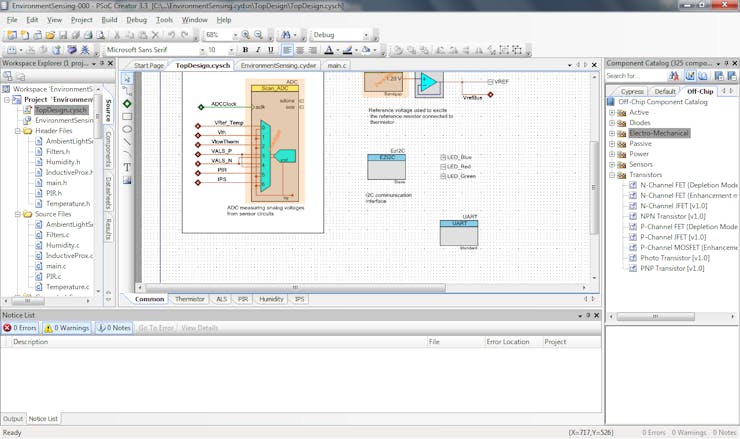740x439 pixels.
Task: Select the wire drawing tool in canvas palette
Action: tap(127, 91)
